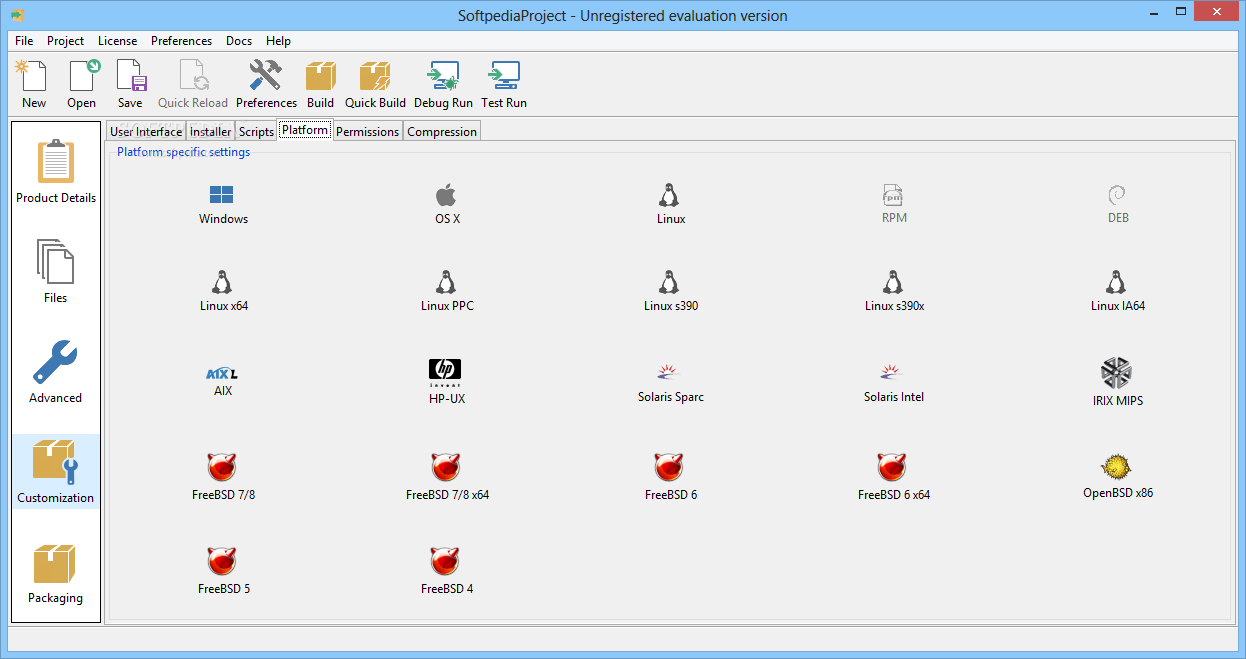Switch to the Platform tab

tap(305, 130)
